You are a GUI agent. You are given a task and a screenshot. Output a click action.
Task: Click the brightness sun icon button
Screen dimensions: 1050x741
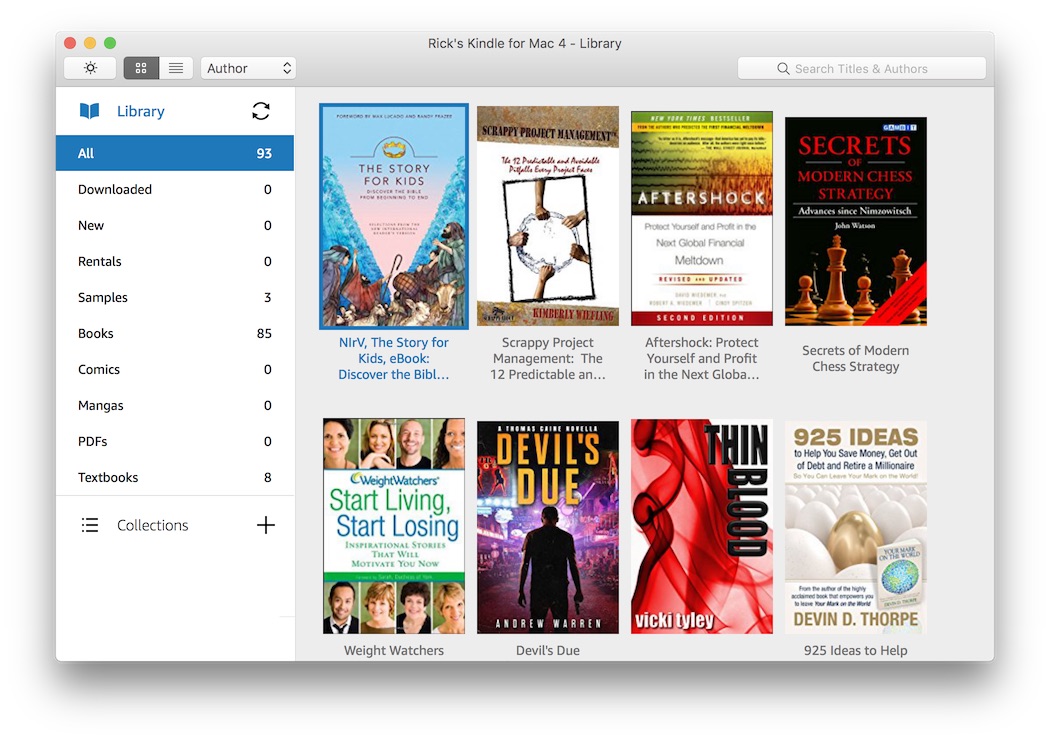click(90, 68)
